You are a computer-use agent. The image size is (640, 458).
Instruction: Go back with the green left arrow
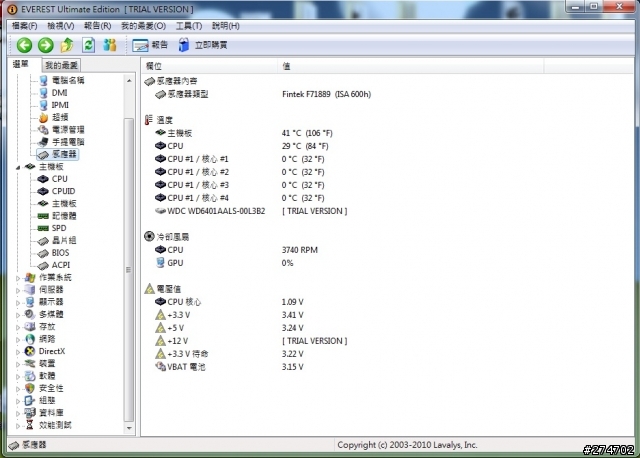(x=24, y=45)
